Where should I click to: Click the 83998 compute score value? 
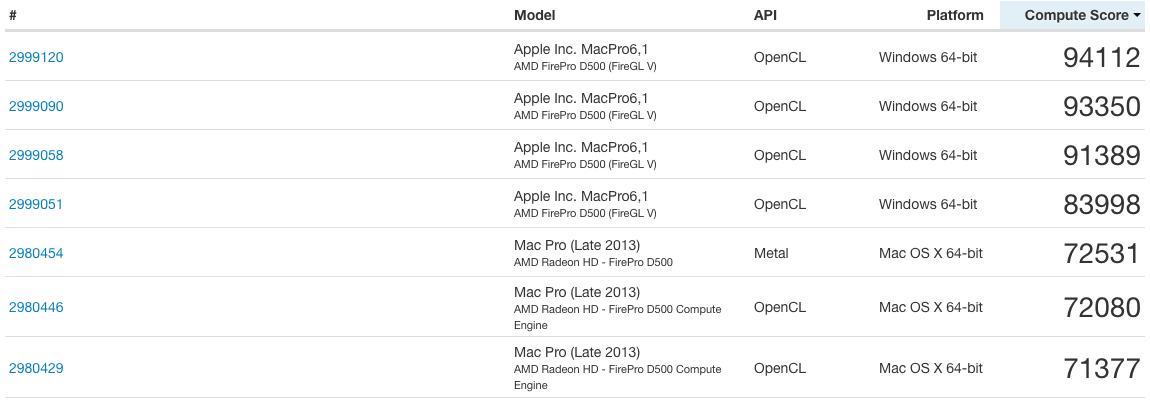click(x=1102, y=205)
